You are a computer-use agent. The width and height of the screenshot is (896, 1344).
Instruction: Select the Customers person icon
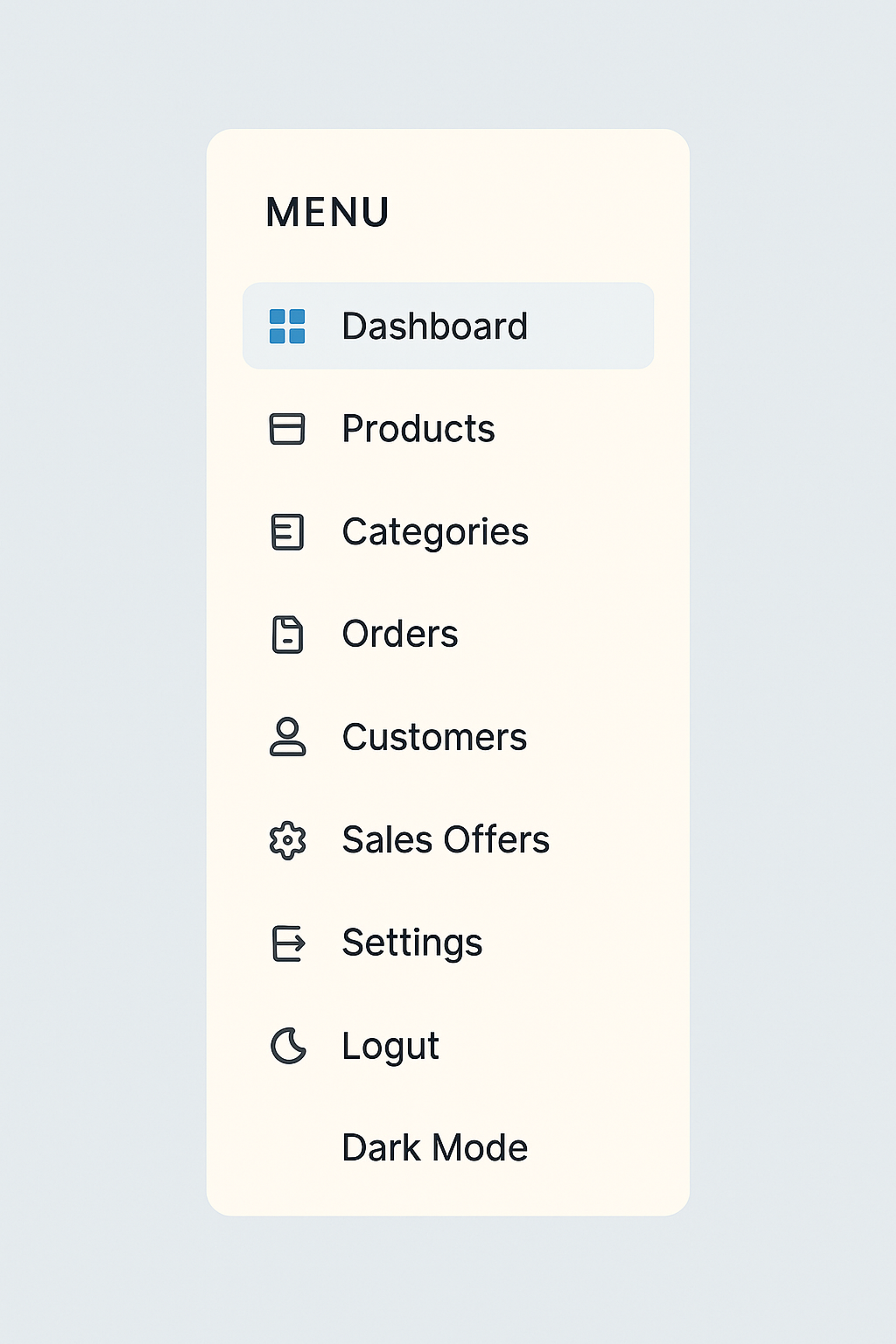tap(289, 737)
